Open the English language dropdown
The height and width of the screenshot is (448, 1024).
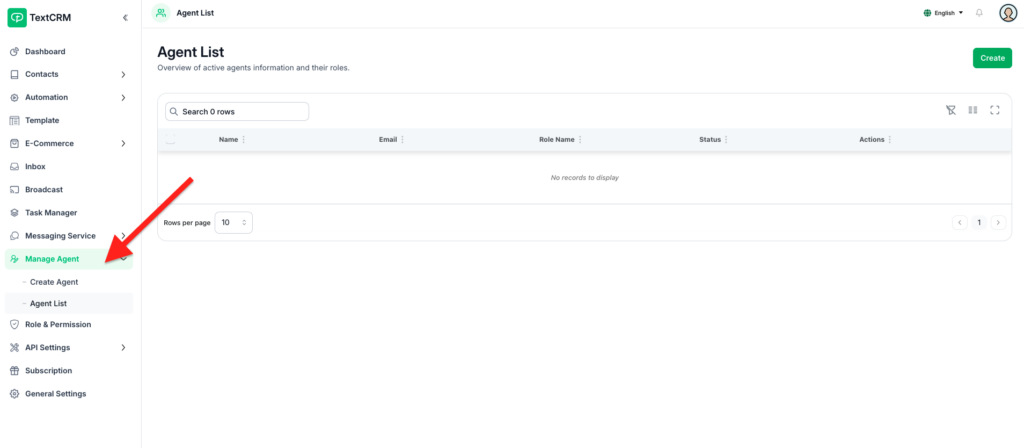(x=943, y=13)
